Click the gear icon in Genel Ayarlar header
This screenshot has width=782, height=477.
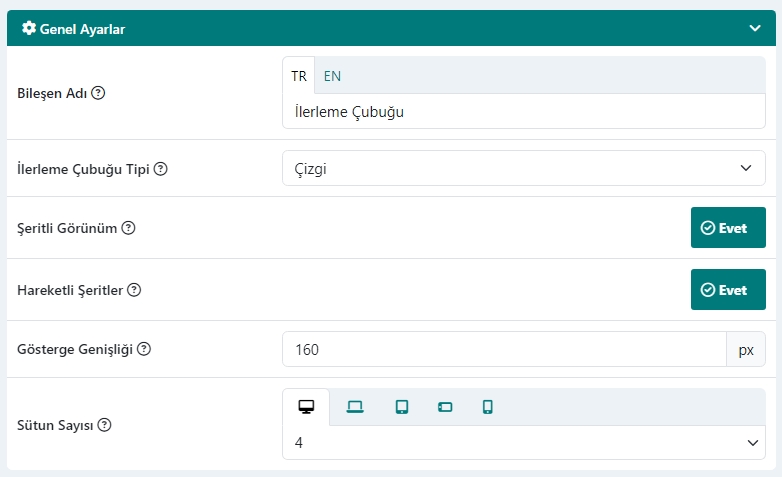pos(29,28)
